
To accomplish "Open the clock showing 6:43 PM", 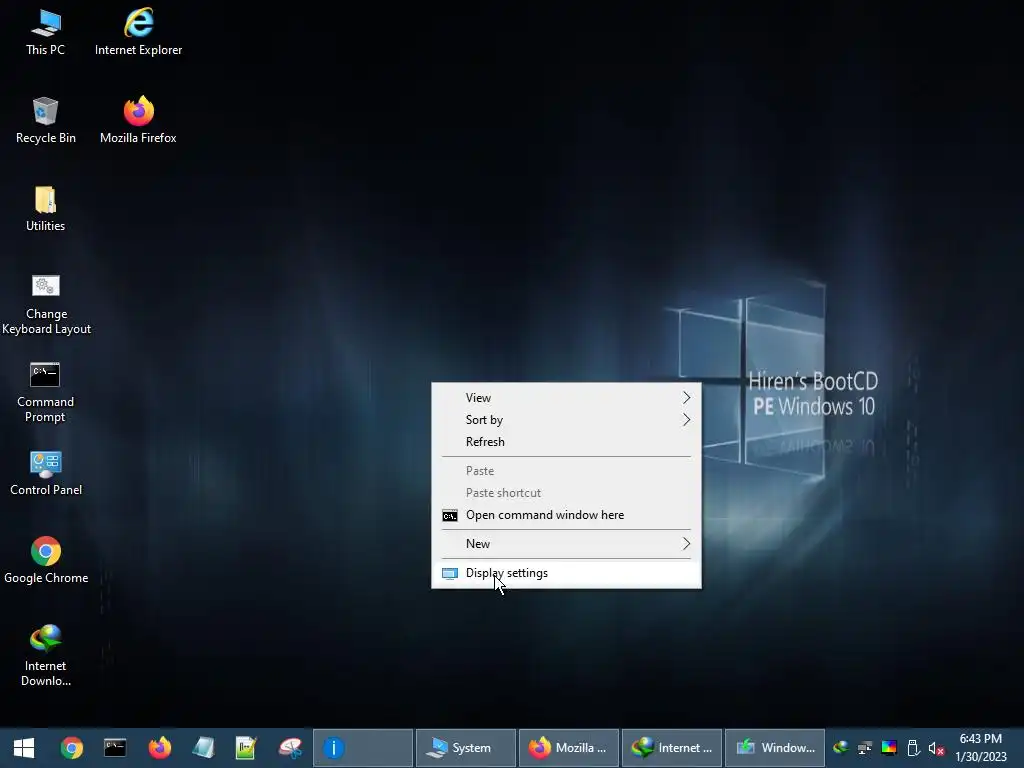I will coord(981,748).
